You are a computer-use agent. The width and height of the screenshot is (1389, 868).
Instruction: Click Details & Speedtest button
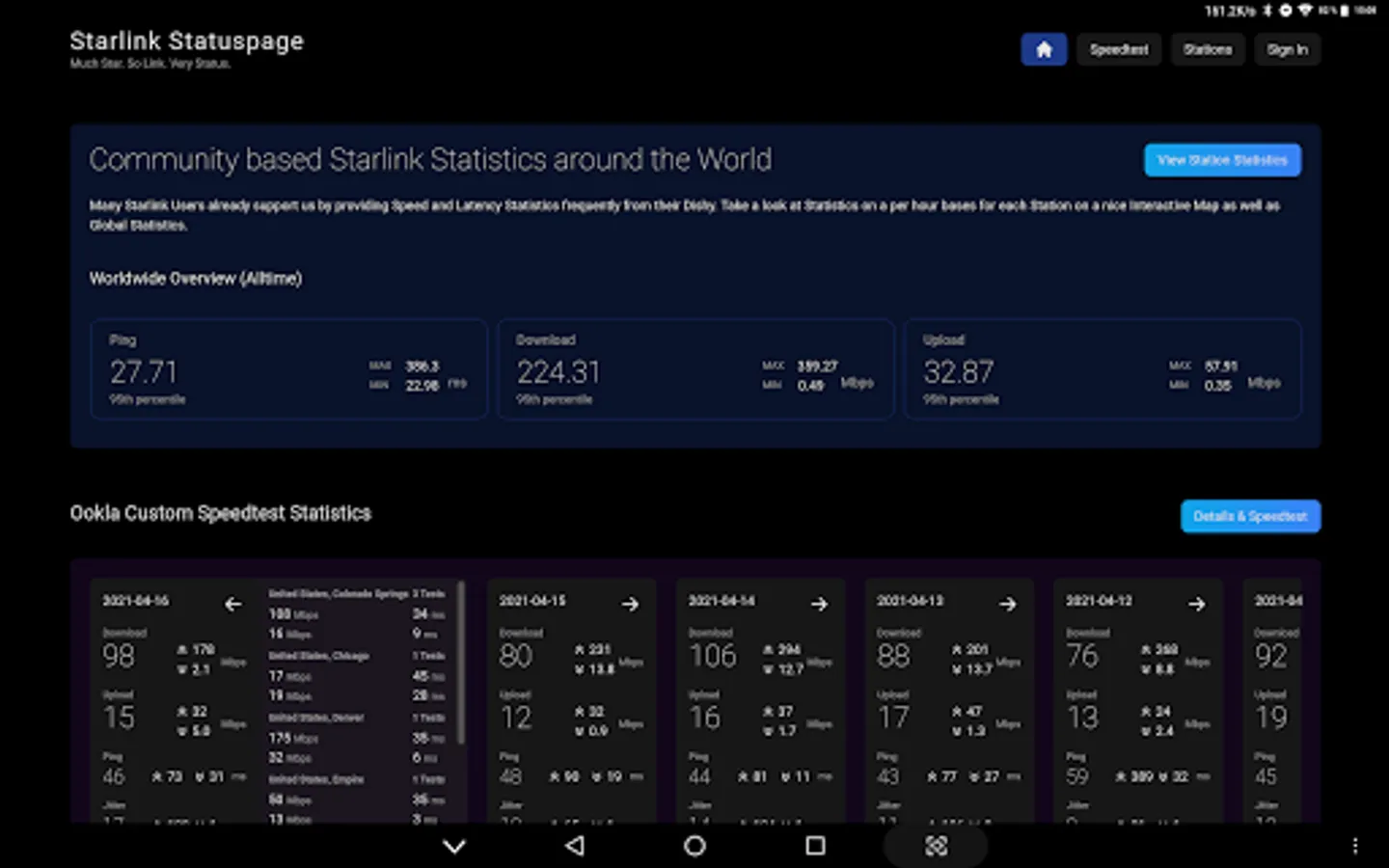pyautogui.click(x=1250, y=516)
